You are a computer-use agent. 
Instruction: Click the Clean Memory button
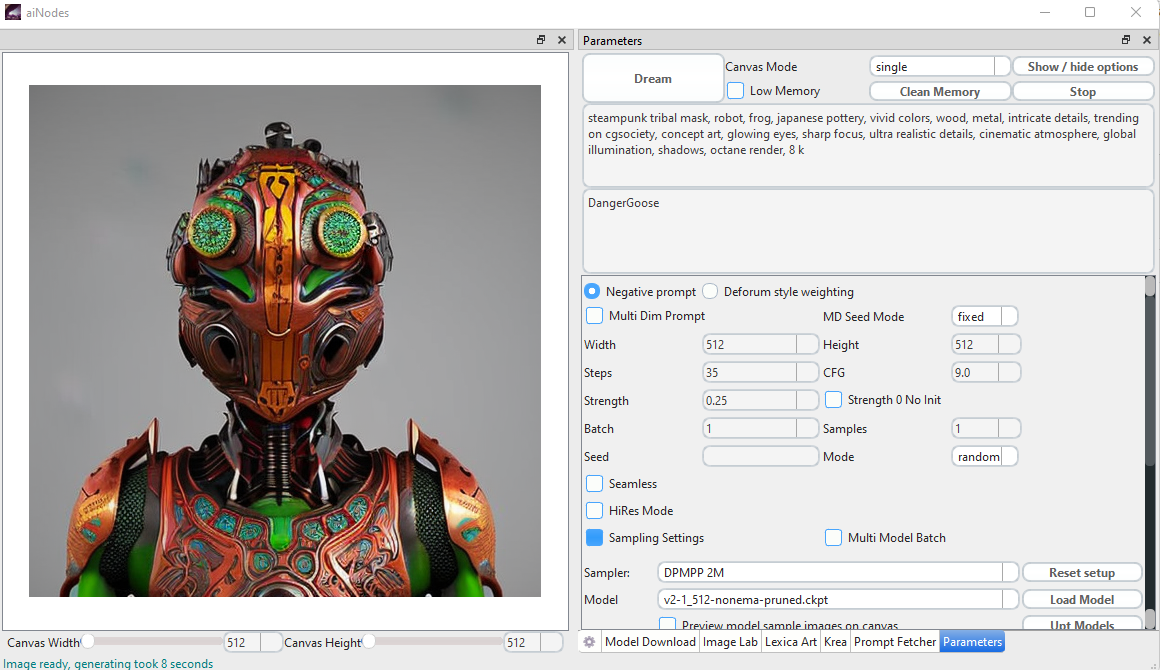(x=940, y=92)
